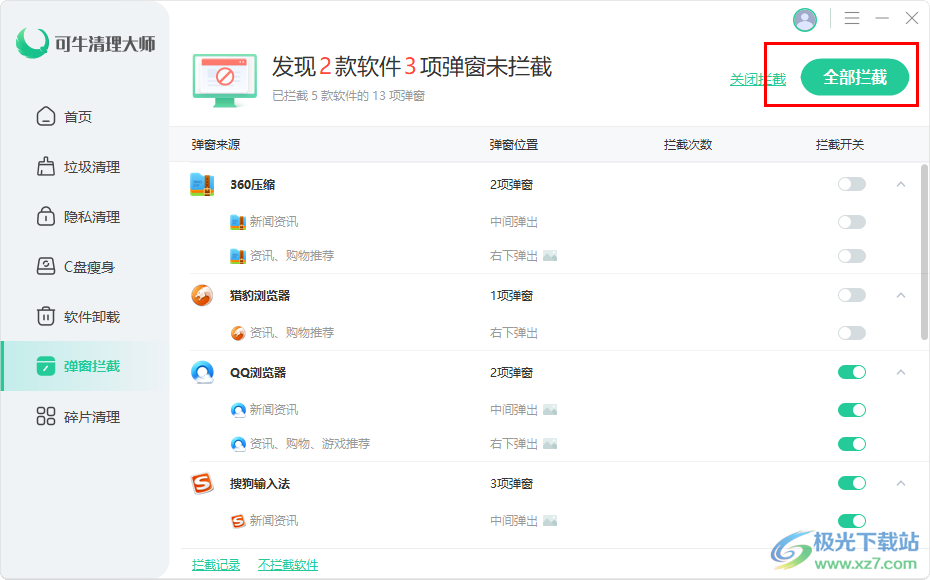Collapse the 360压缩 popup list
Screen dimensions: 930x580
click(x=900, y=184)
